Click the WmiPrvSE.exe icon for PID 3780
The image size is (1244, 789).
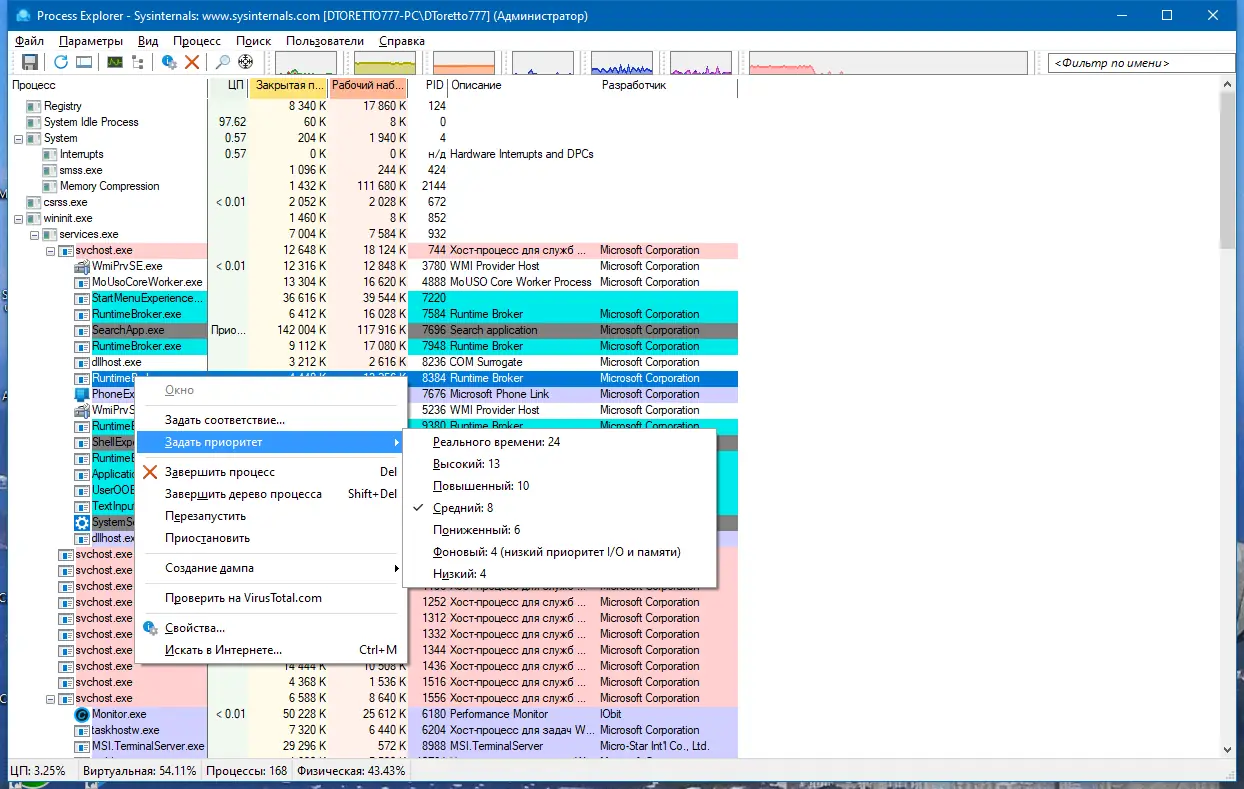(x=83, y=266)
